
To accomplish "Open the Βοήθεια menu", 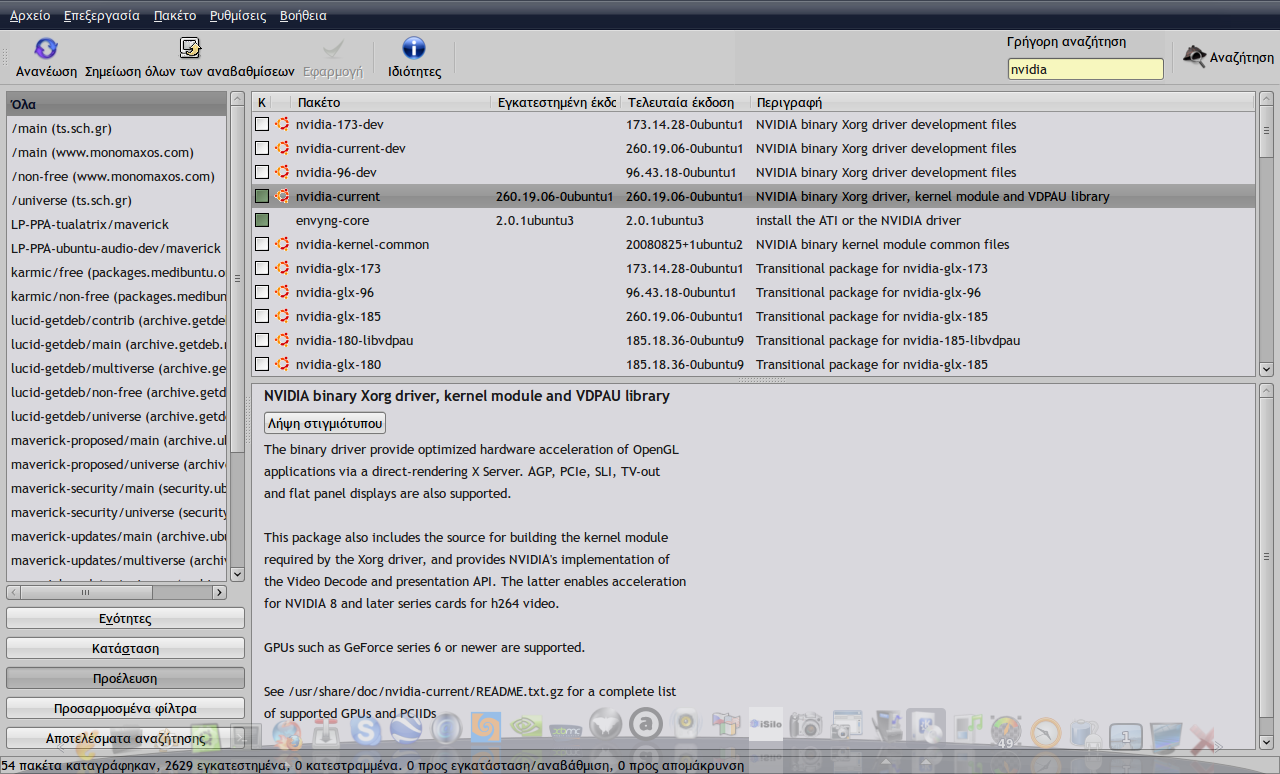I will coord(303,15).
